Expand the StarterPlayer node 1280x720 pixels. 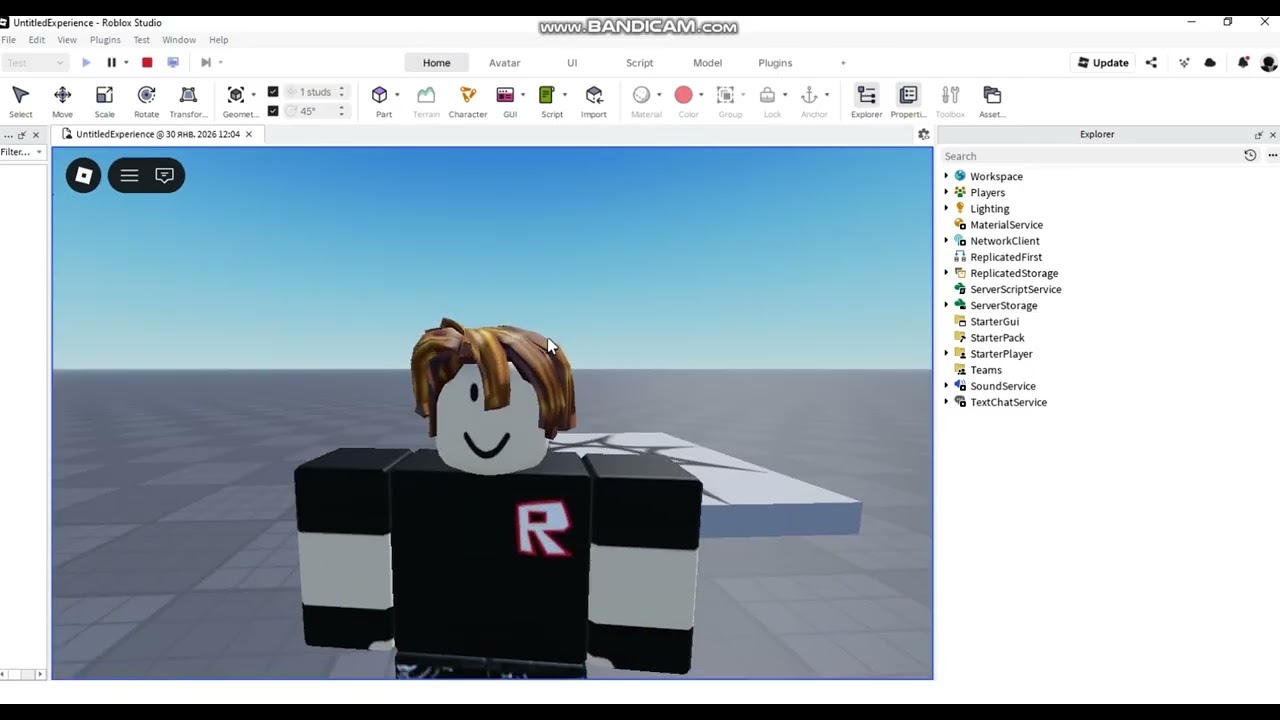point(946,353)
